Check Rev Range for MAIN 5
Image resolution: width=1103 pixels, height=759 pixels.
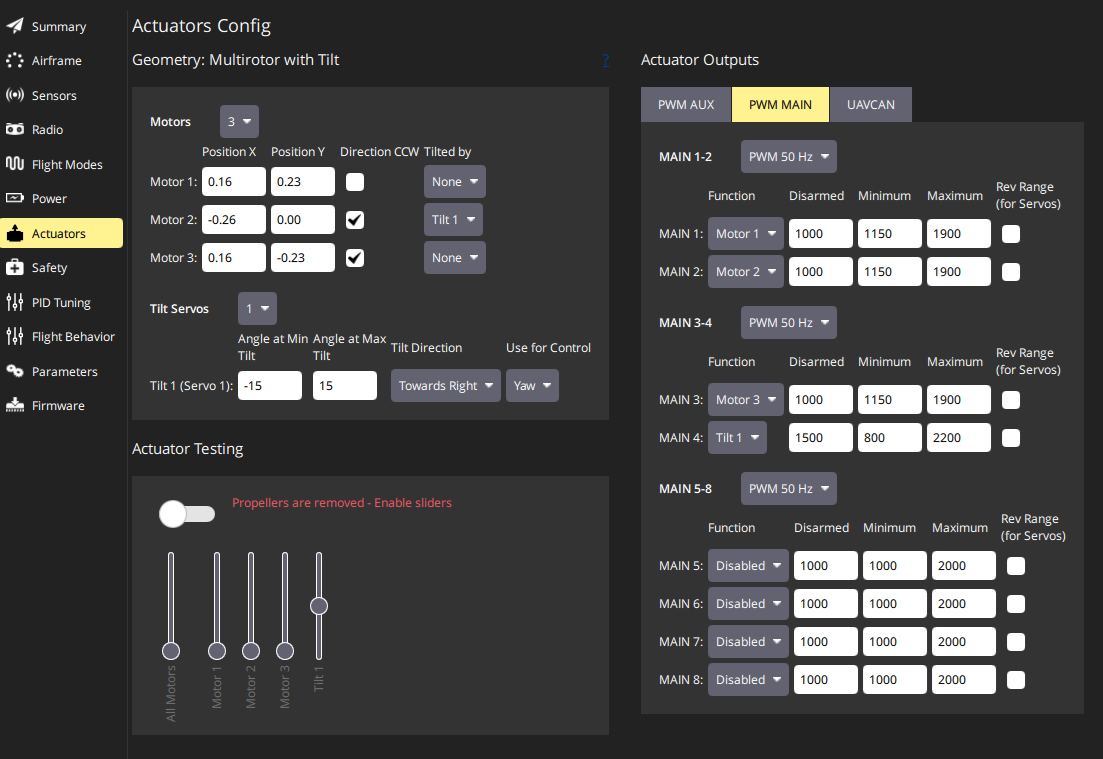[x=1016, y=566]
